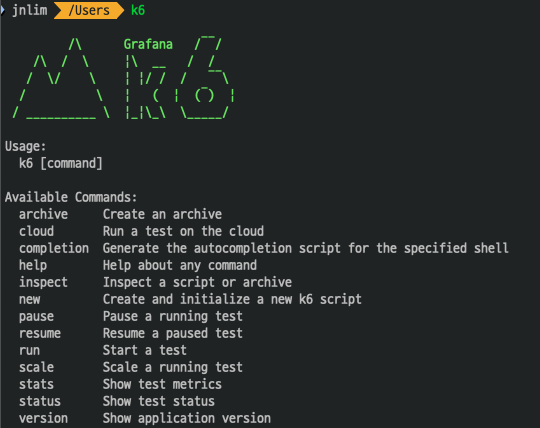Click the 'cloud' command name
The image size is (540, 428).
37,231
